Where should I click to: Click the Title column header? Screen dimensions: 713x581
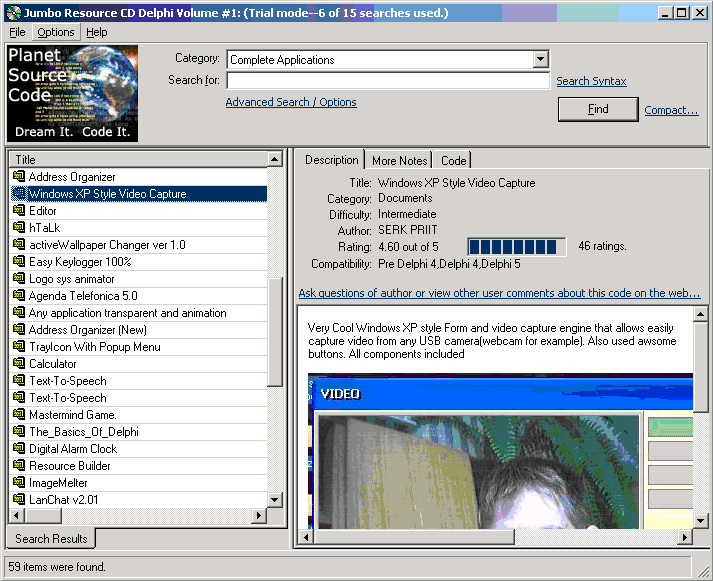click(x=138, y=160)
